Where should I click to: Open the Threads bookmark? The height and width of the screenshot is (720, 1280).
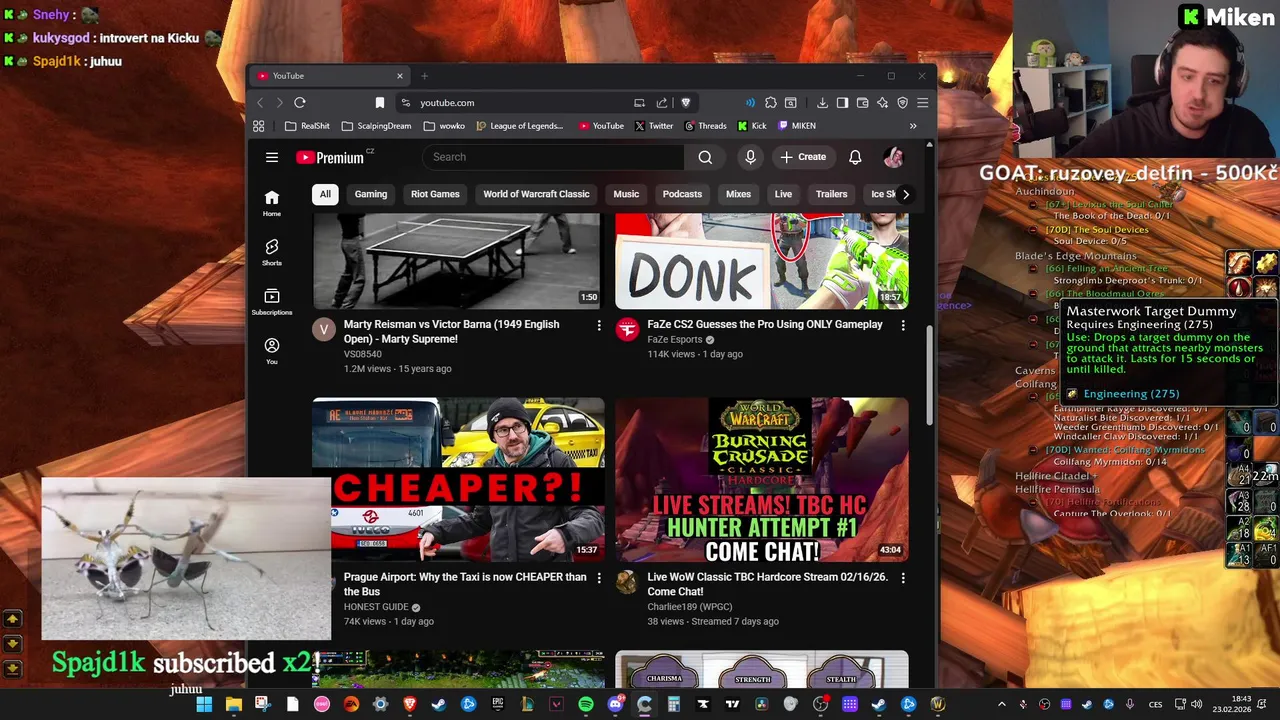[x=705, y=126]
